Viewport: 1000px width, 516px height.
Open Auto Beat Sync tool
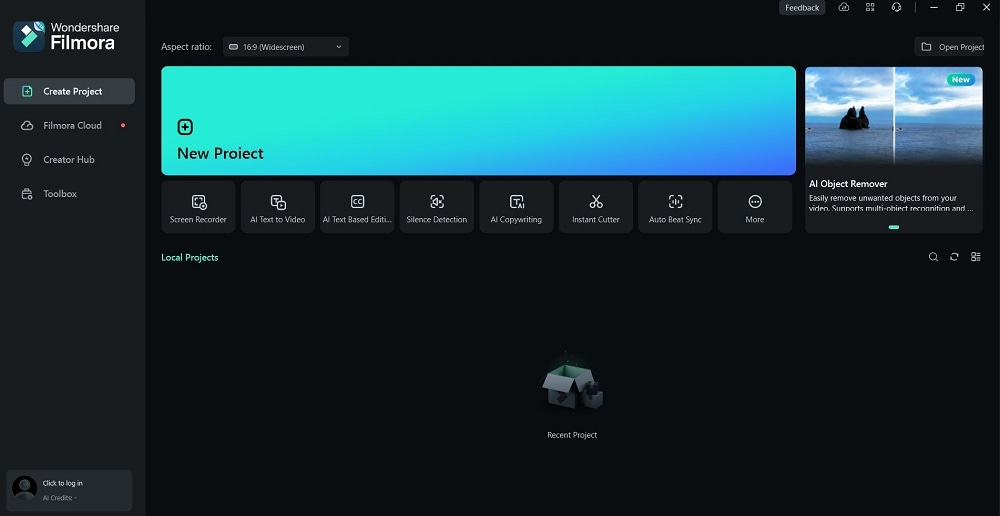tap(675, 207)
